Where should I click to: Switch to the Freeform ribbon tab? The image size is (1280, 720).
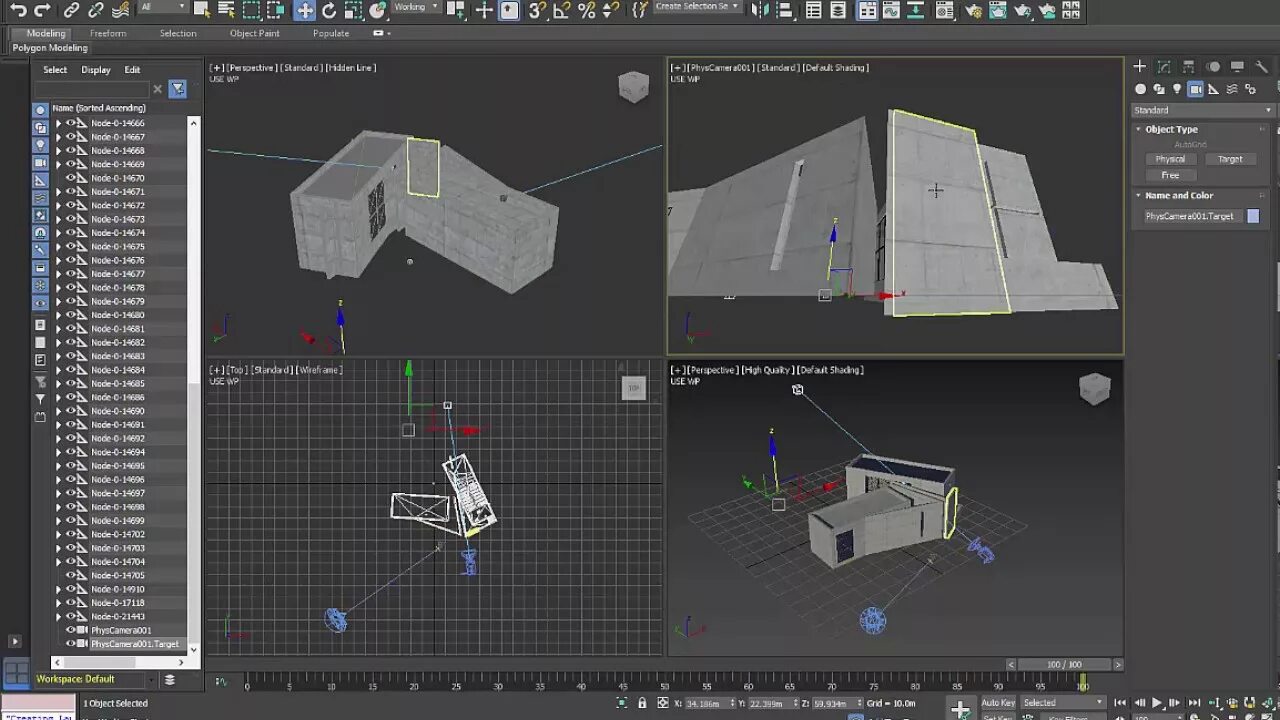(x=108, y=33)
